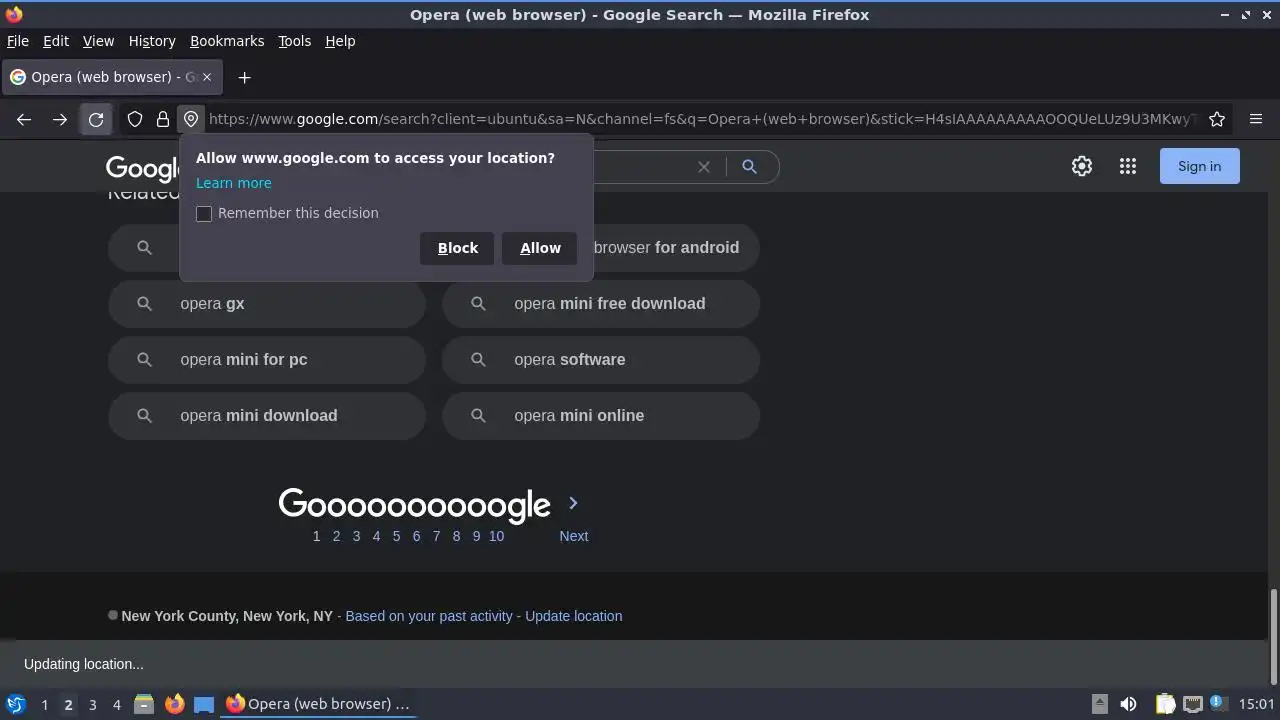Search related 'browser for android'
Viewport: 1280px width, 720px height.
(676, 248)
